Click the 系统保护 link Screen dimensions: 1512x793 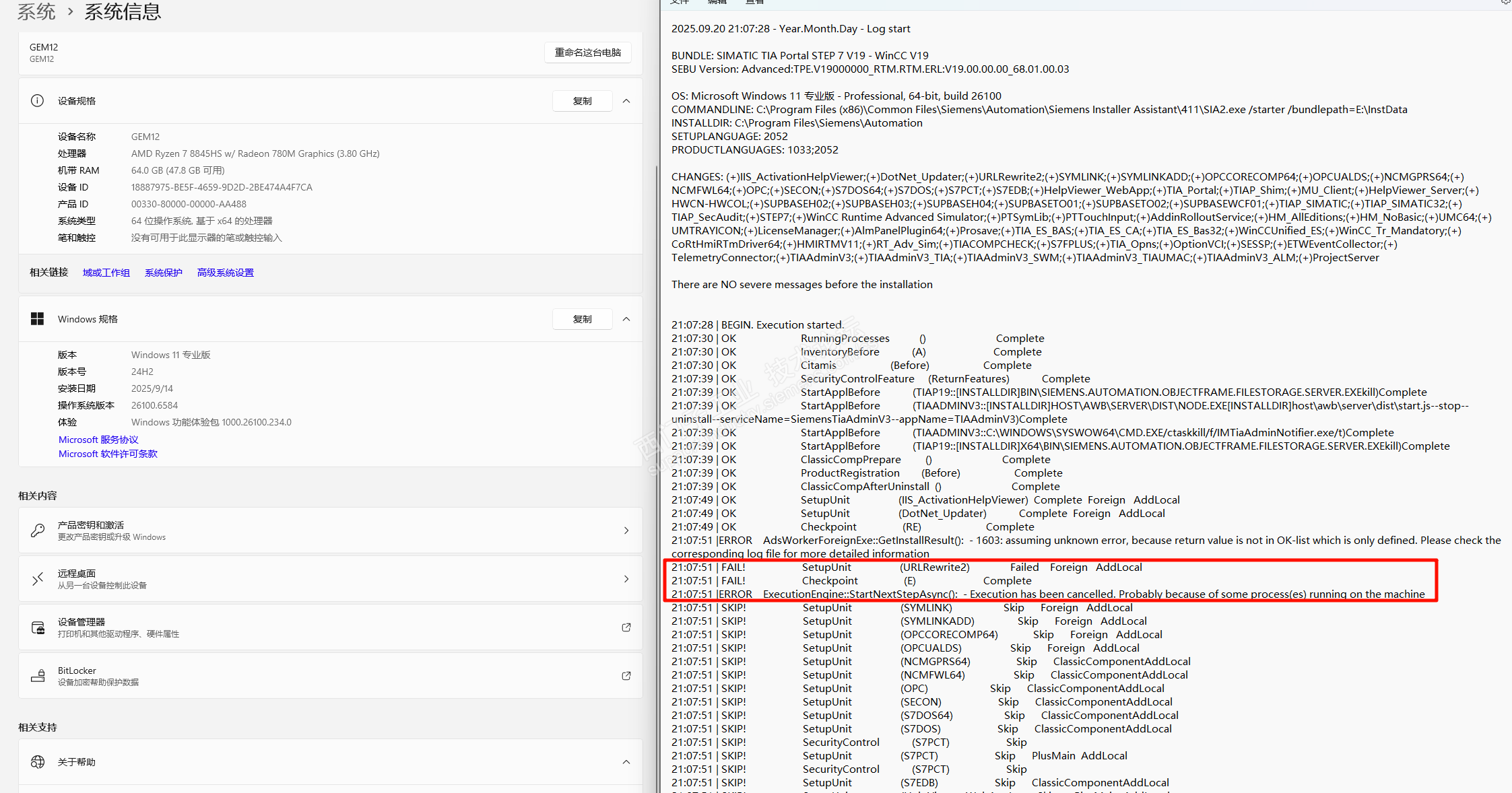click(x=163, y=273)
